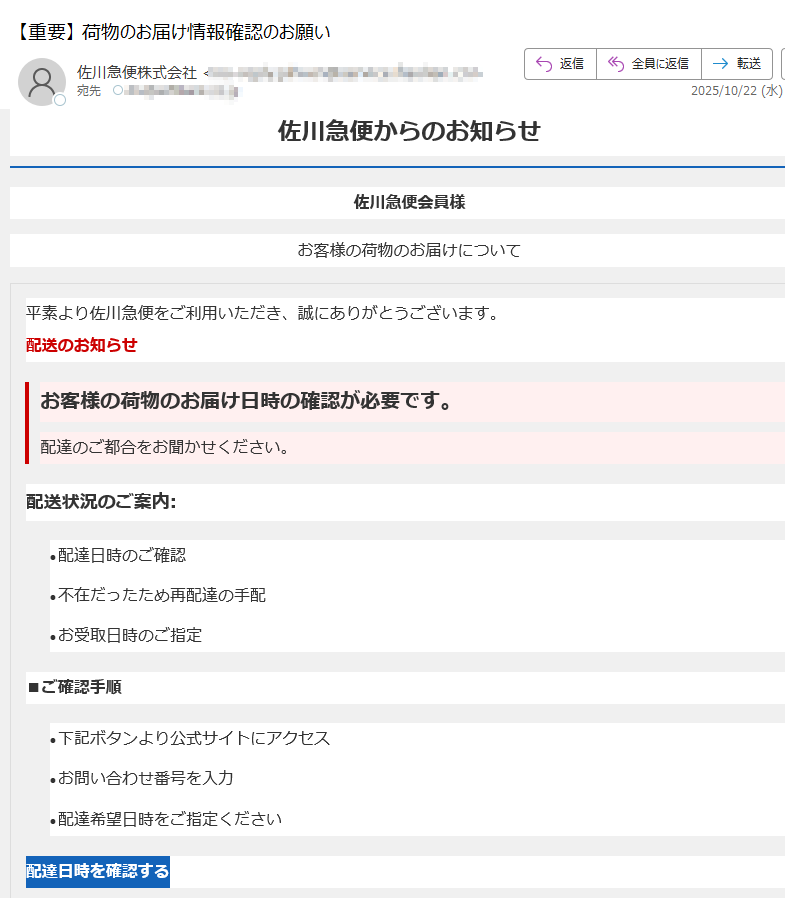Click the greeting line 平素より佐川急便をご利用いただき
Image resolution: width=785 pixels, height=898 pixels.
point(263,313)
